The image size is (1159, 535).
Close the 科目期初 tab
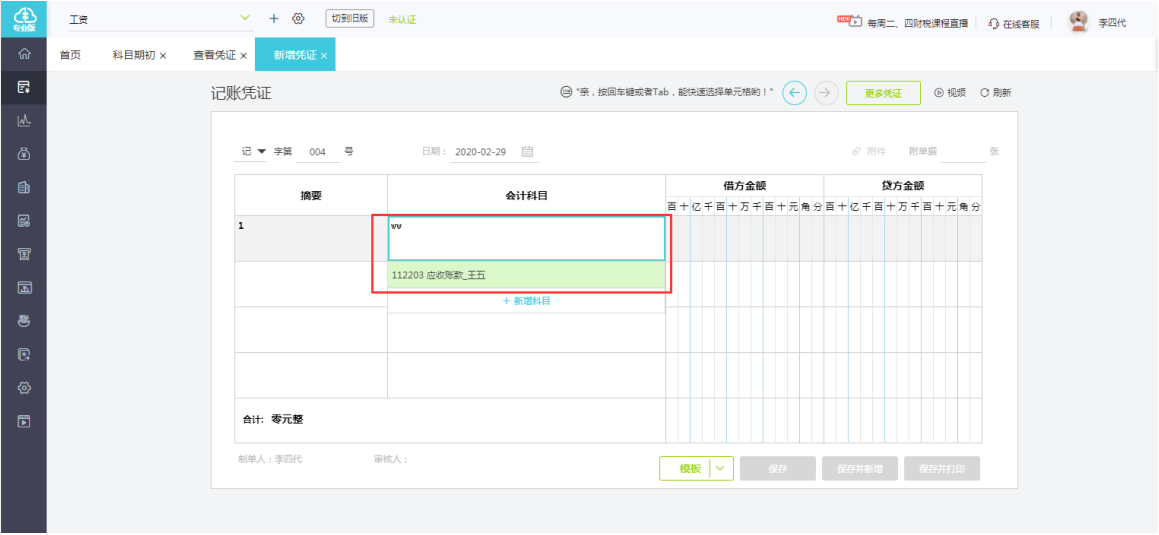pos(163,56)
